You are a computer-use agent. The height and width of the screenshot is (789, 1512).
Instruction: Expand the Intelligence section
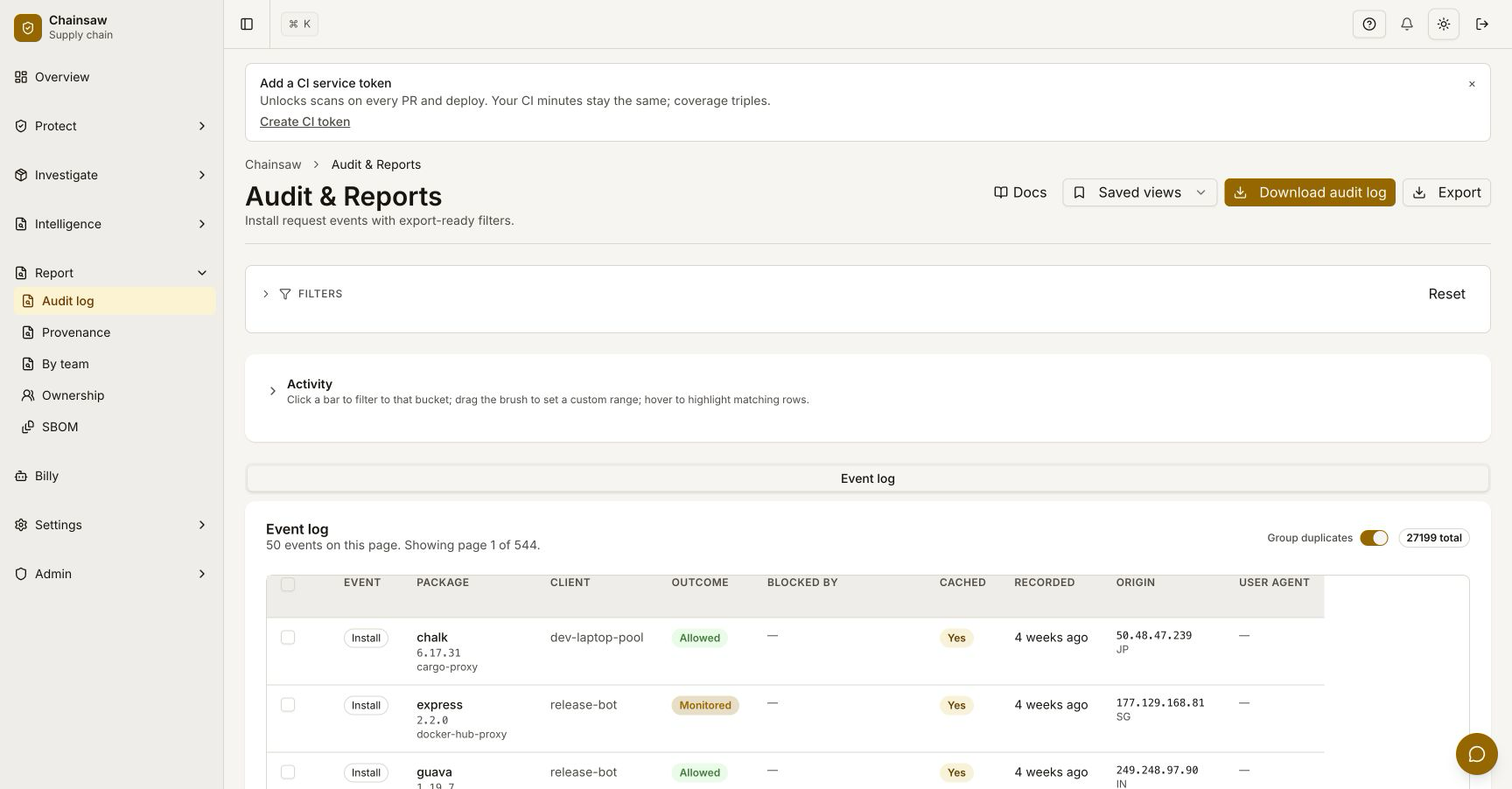(112, 224)
